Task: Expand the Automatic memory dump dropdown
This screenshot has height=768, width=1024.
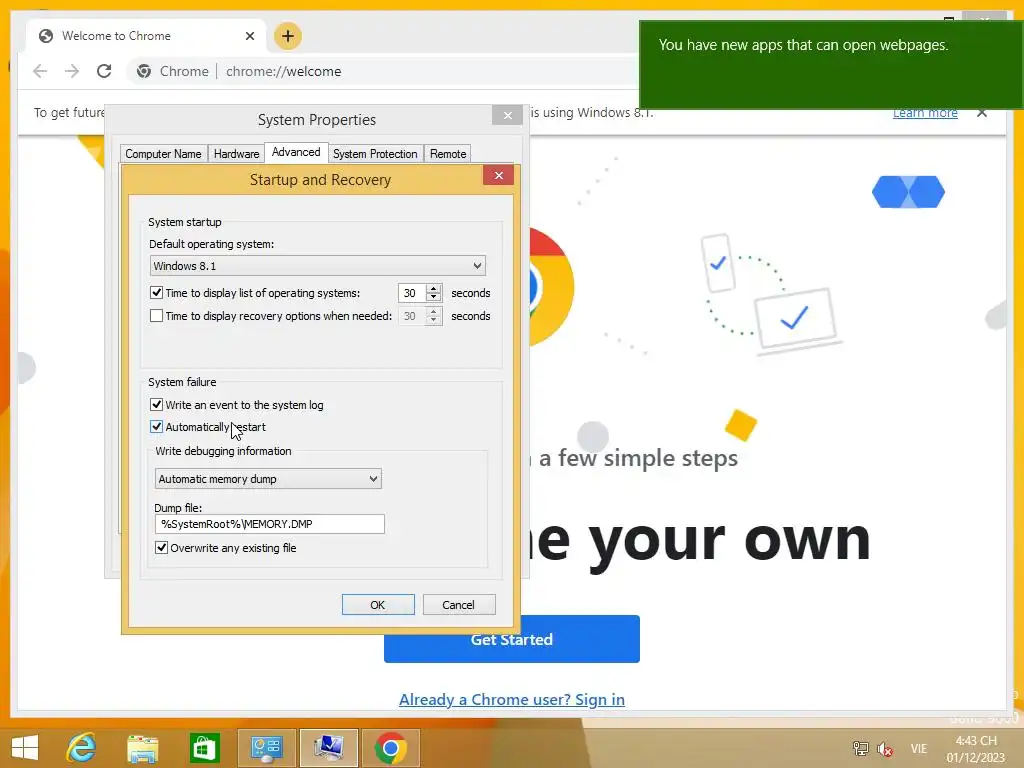Action: point(268,479)
